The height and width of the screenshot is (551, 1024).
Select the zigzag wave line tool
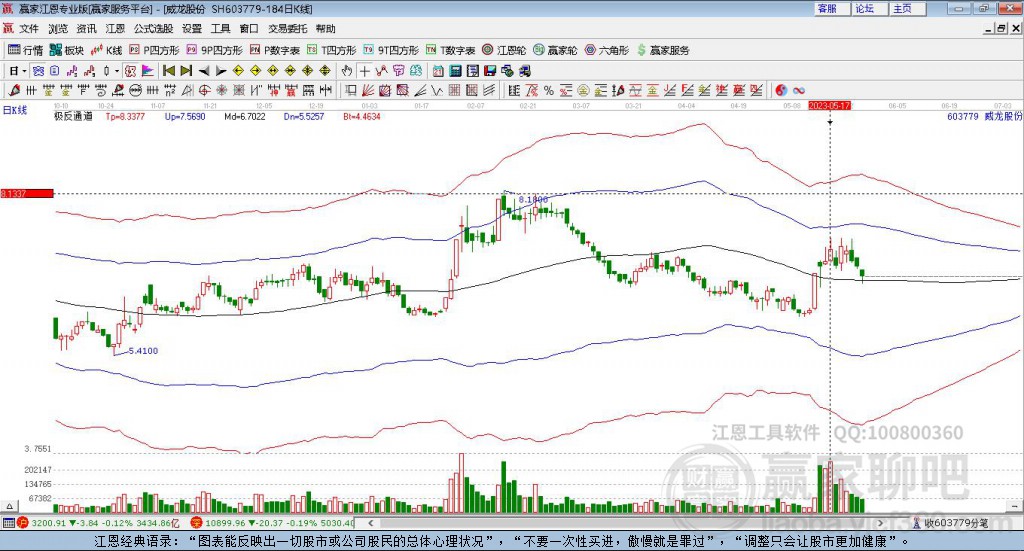click(x=436, y=91)
